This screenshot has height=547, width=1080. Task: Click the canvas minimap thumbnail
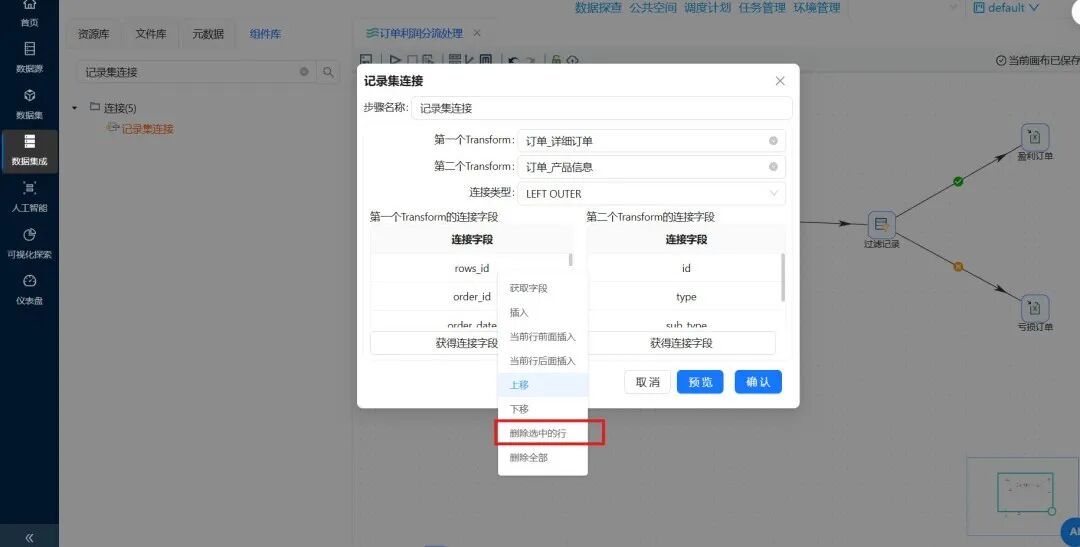pyautogui.click(x=1023, y=495)
